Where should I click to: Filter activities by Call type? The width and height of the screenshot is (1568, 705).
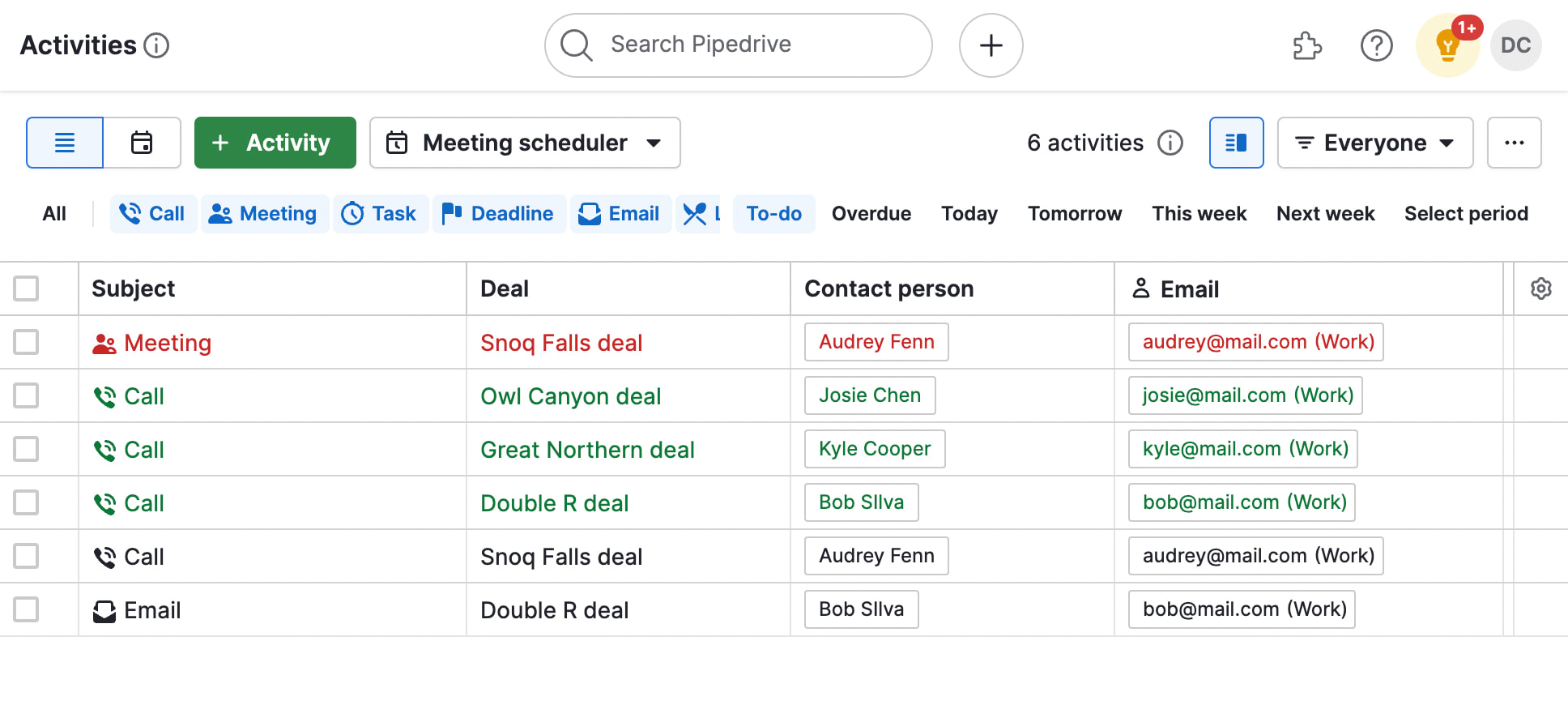[x=153, y=214]
